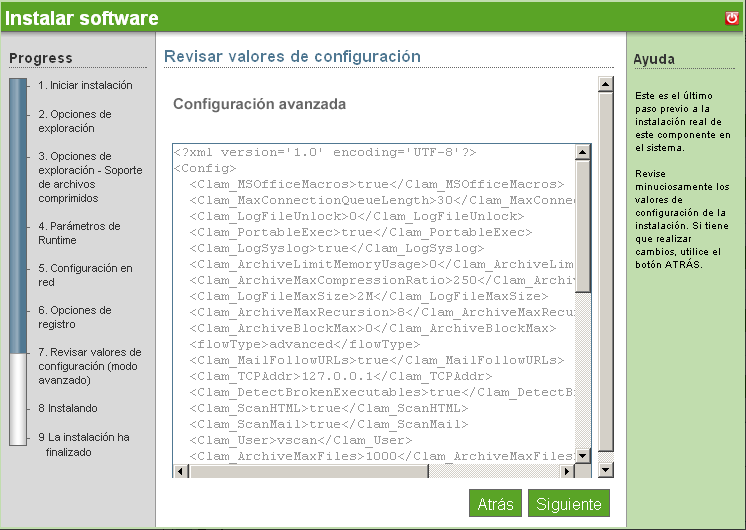Image resolution: width=746 pixels, height=530 pixels.
Task: Click the Clam_ArchiveMaxFiles line
Action: (381, 456)
